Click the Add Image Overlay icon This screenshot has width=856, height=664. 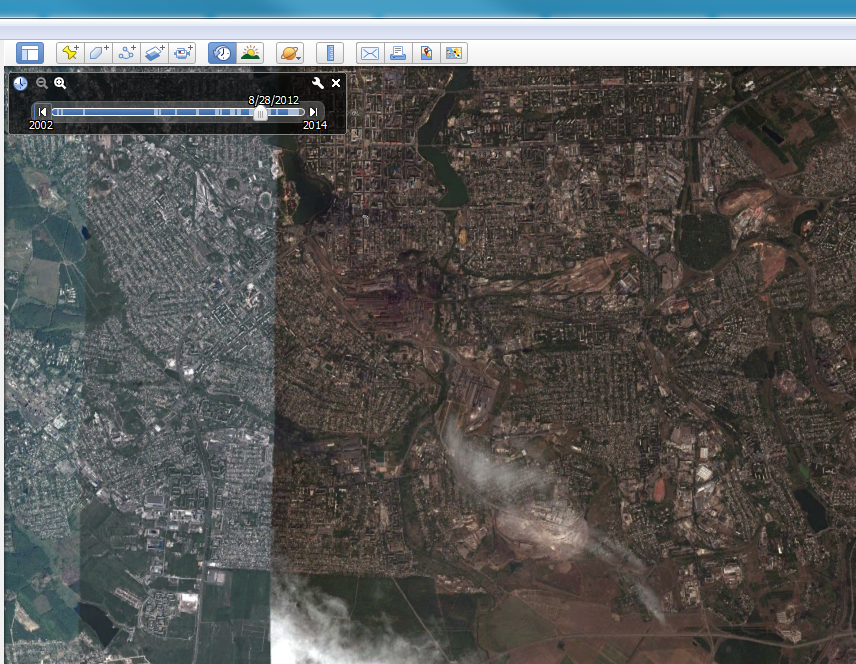[154, 53]
